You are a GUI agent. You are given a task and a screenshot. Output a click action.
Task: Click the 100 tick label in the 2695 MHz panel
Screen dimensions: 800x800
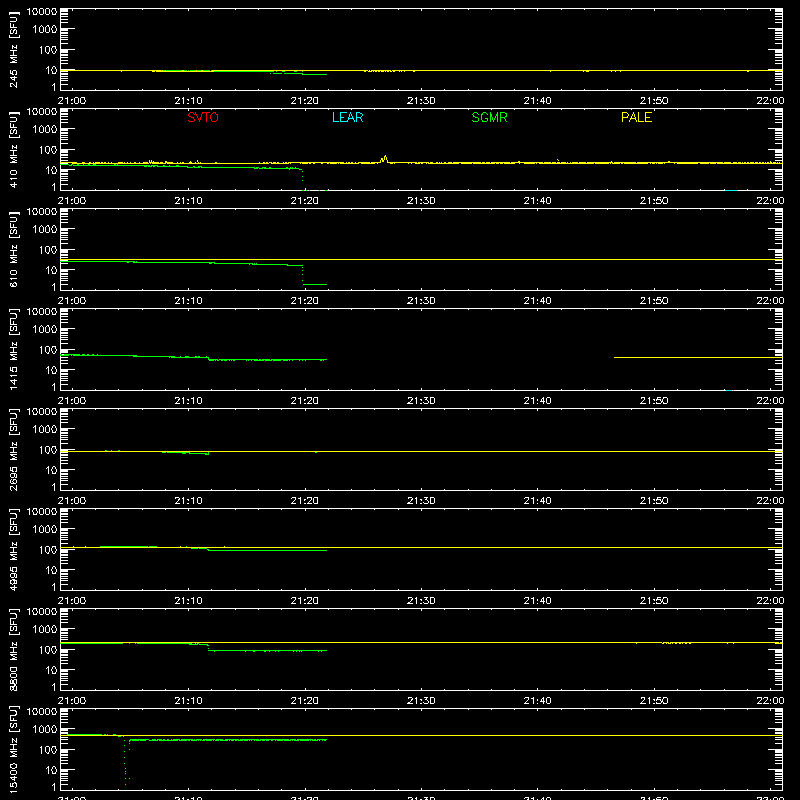point(48,450)
